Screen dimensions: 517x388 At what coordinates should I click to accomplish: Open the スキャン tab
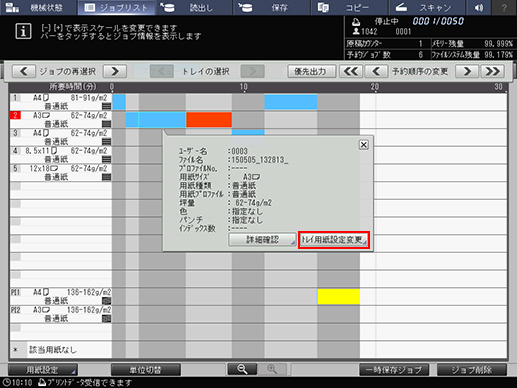click(427, 7)
